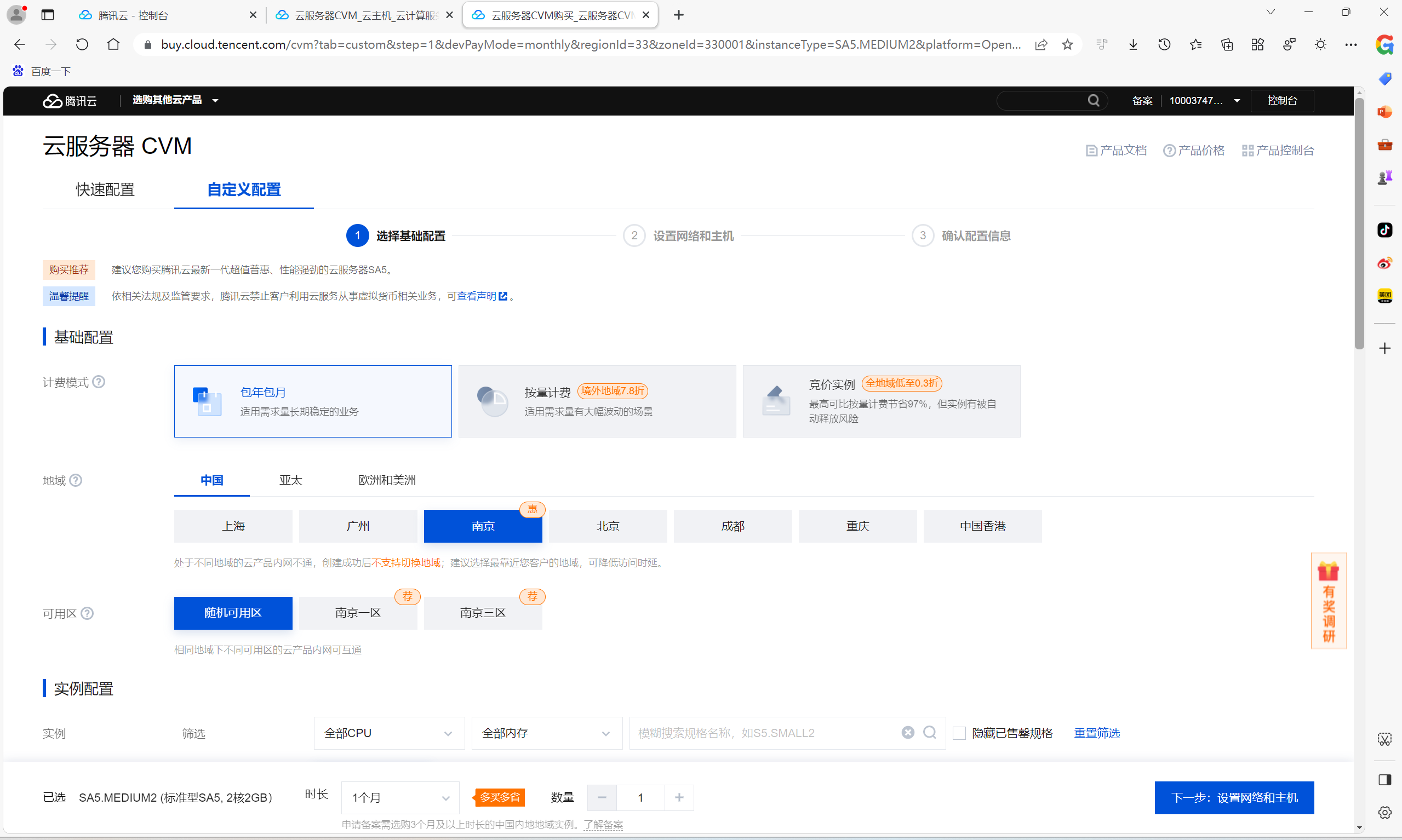Screen dimensions: 1402x840
Task: Click the 重置筛选 link
Action: 1097,734
